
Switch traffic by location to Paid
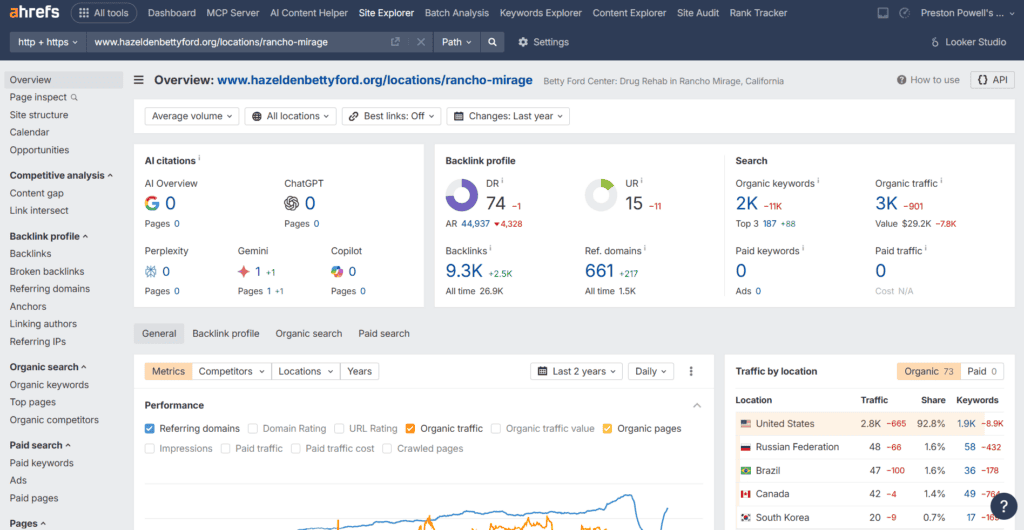click(x=983, y=371)
